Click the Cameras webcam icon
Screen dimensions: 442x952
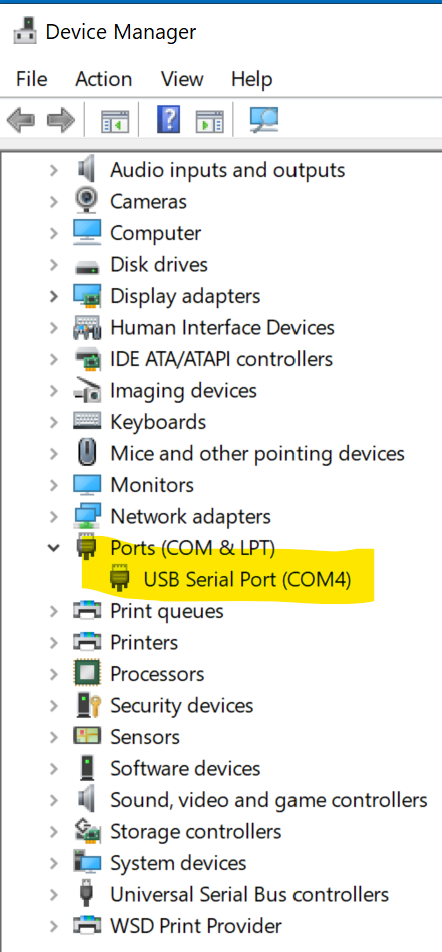point(86,201)
